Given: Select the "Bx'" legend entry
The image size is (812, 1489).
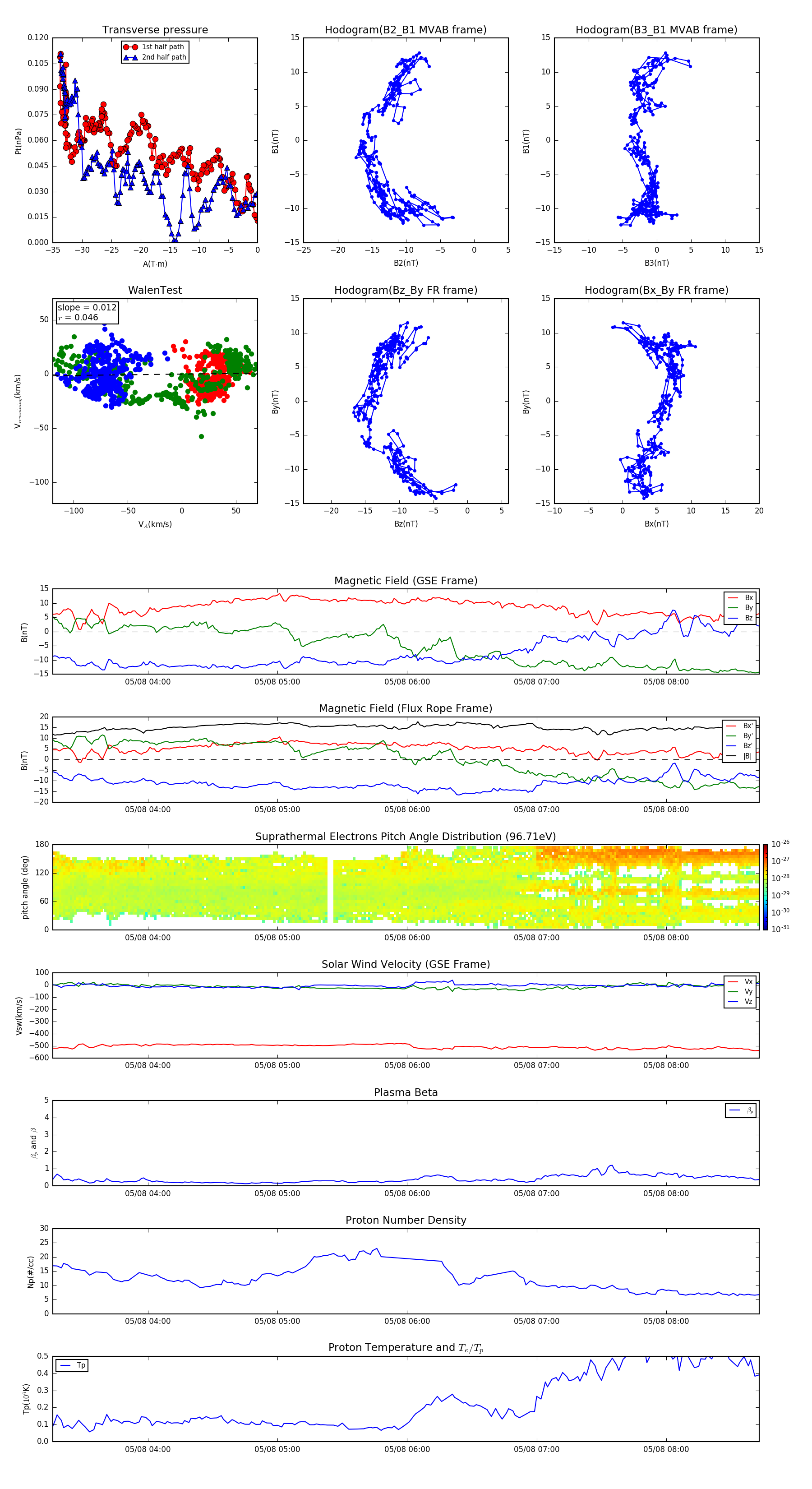Looking at the screenshot, I should (740, 726).
